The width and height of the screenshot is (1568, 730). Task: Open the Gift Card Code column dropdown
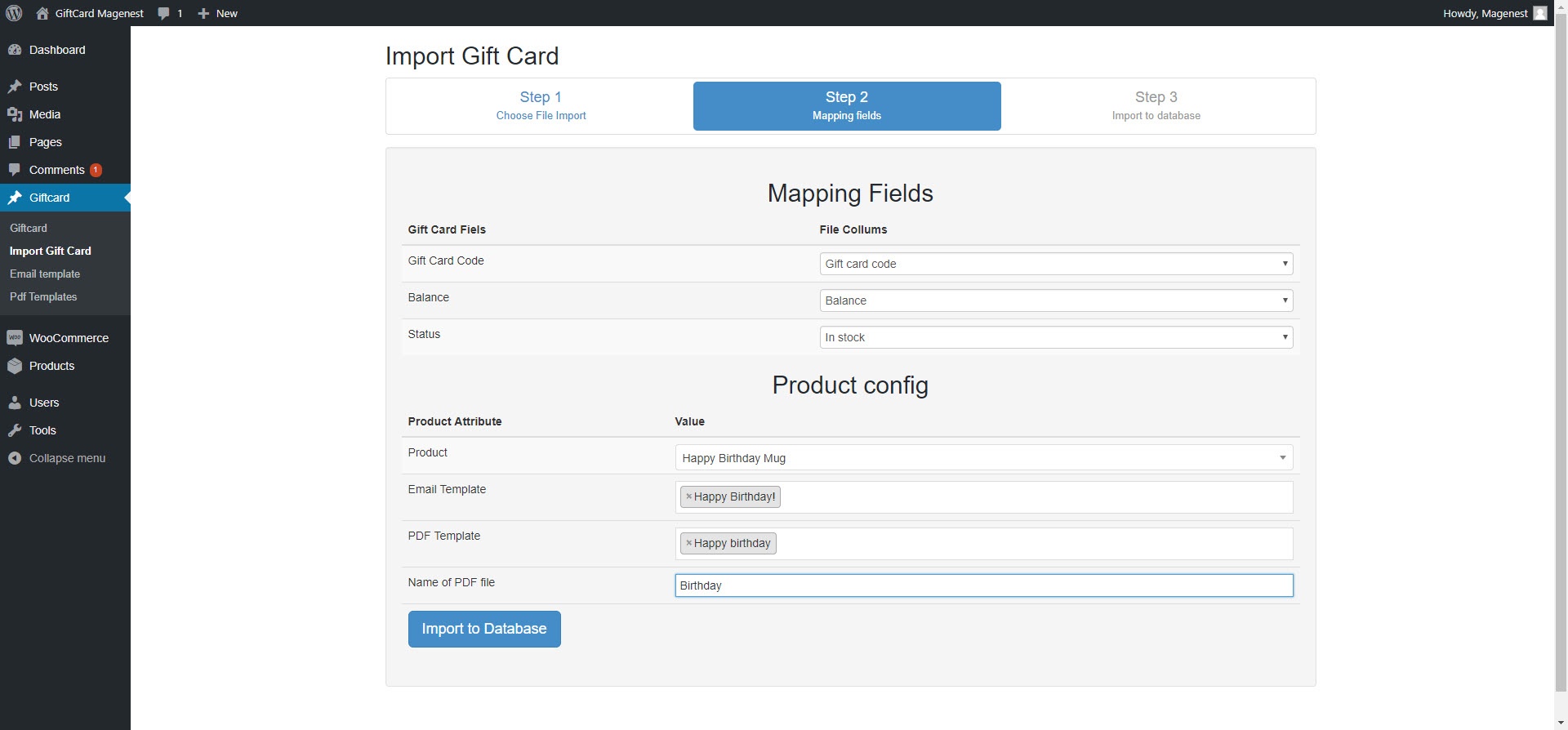click(1055, 264)
